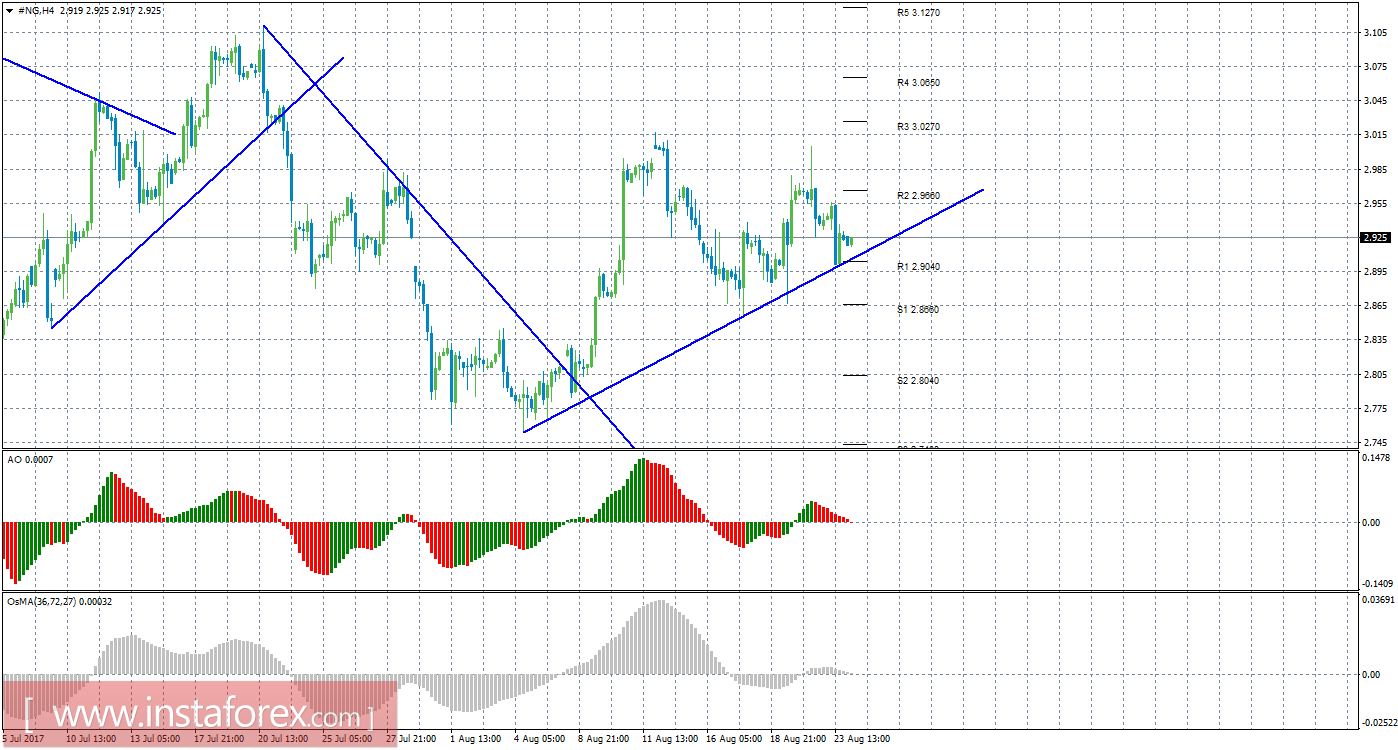Click the 5 Jul 2017 date label
The width and height of the screenshot is (1398, 750).
pos(22,739)
